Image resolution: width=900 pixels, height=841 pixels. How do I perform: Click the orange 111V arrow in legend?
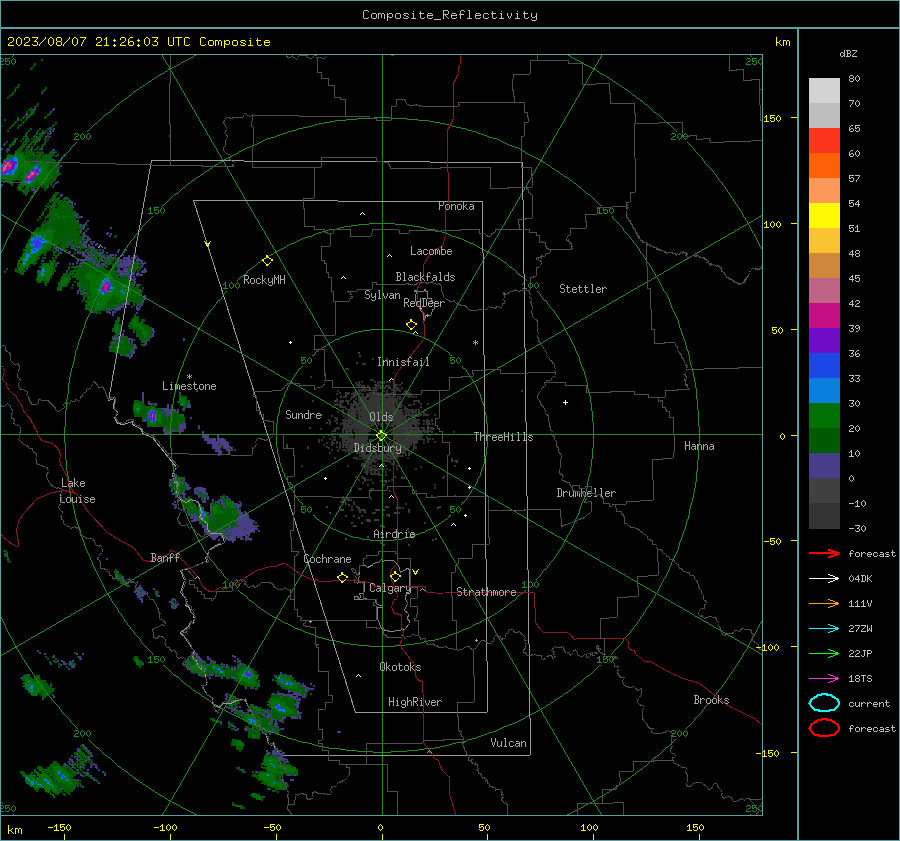(x=824, y=603)
